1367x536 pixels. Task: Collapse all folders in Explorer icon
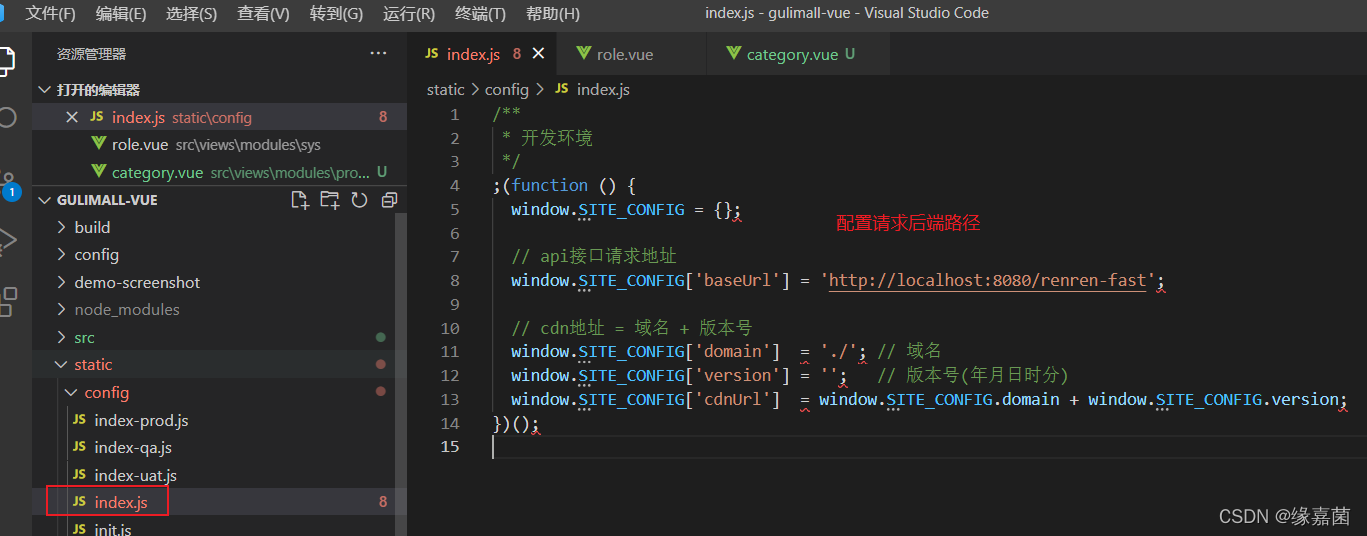tap(389, 200)
